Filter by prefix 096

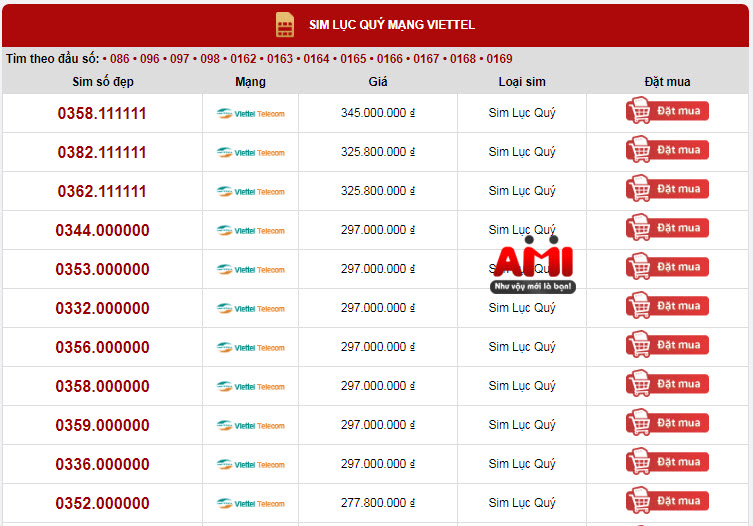[149, 59]
